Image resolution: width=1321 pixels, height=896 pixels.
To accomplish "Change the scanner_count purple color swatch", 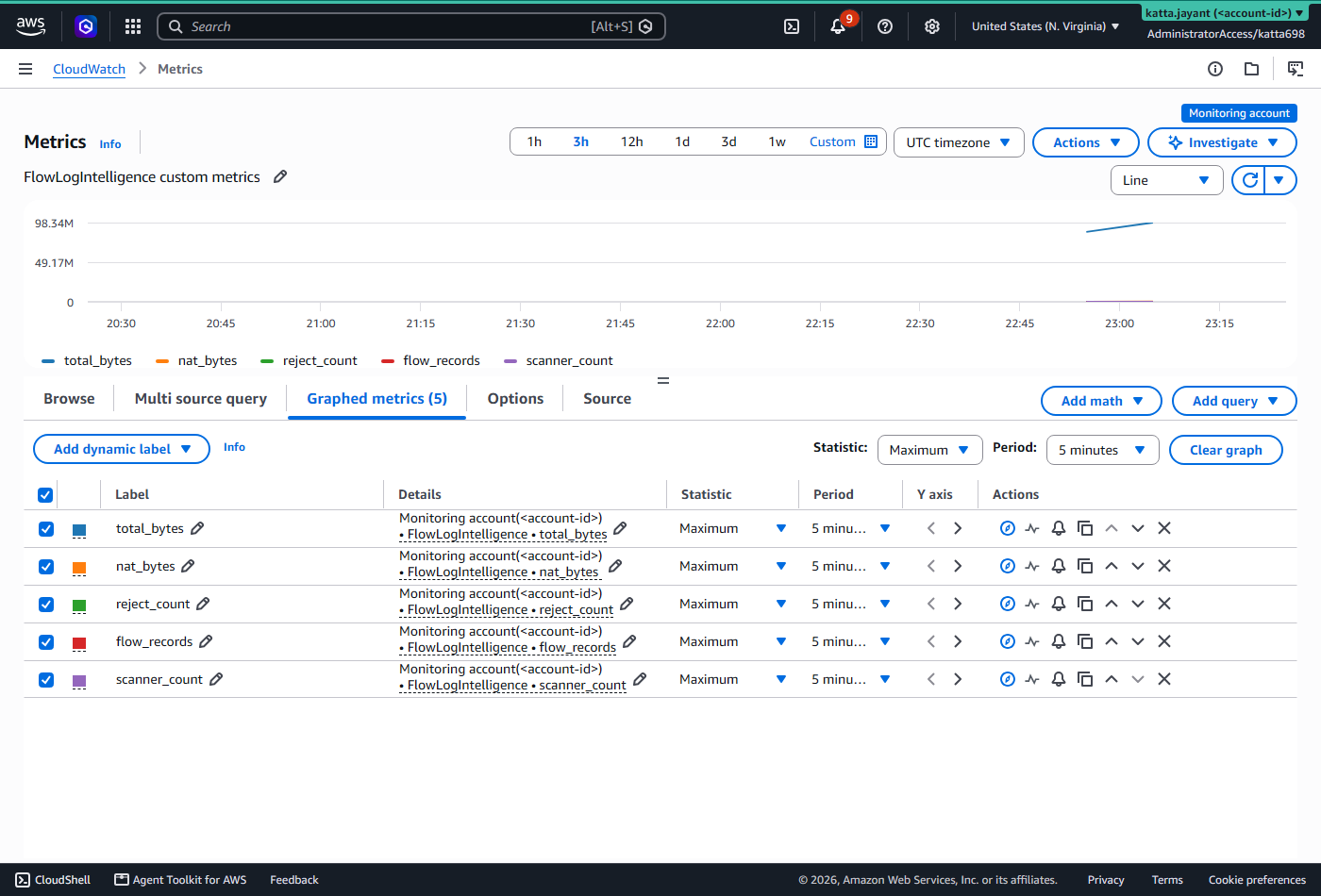I will coord(79,681).
